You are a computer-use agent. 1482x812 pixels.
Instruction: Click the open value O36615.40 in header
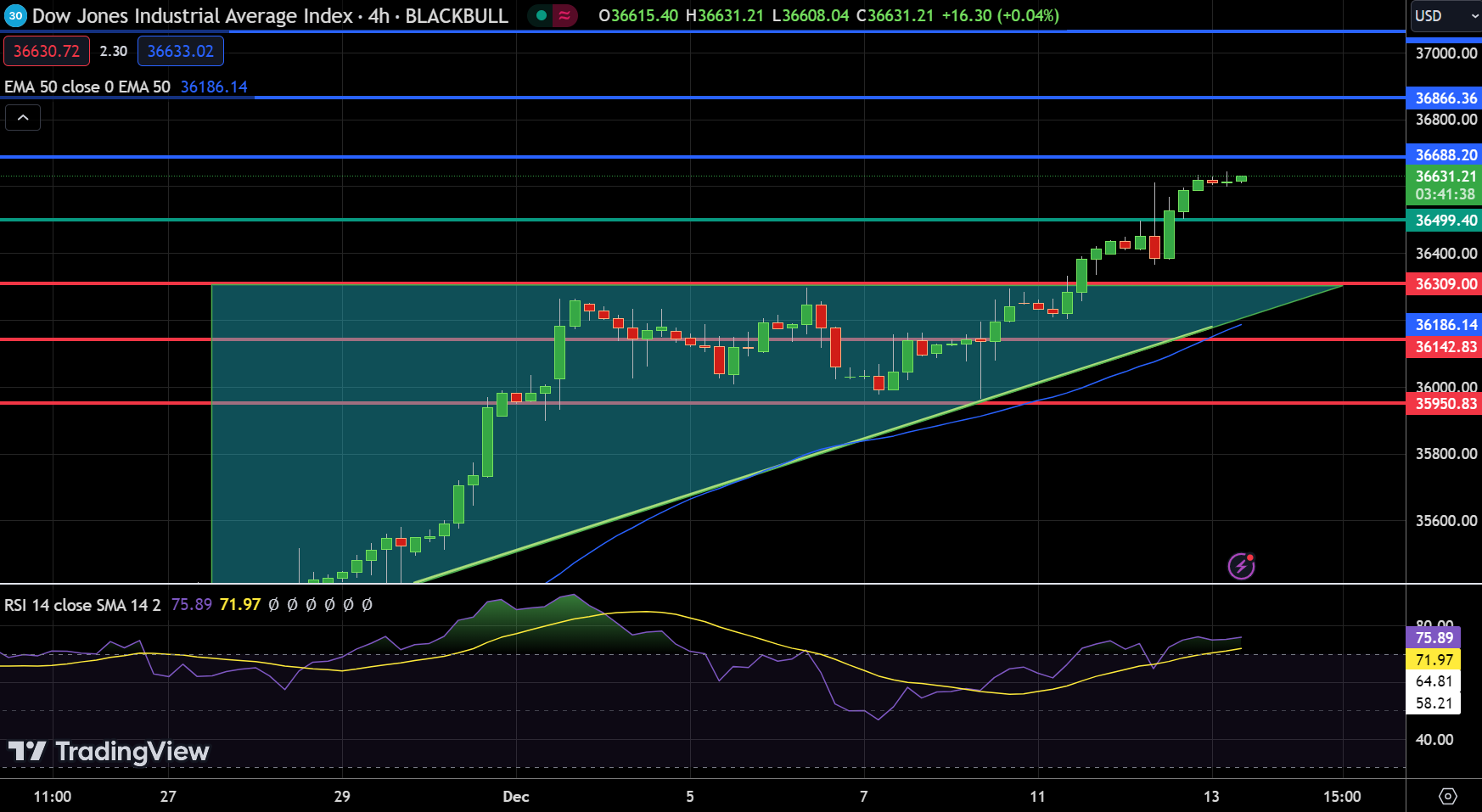point(638,16)
